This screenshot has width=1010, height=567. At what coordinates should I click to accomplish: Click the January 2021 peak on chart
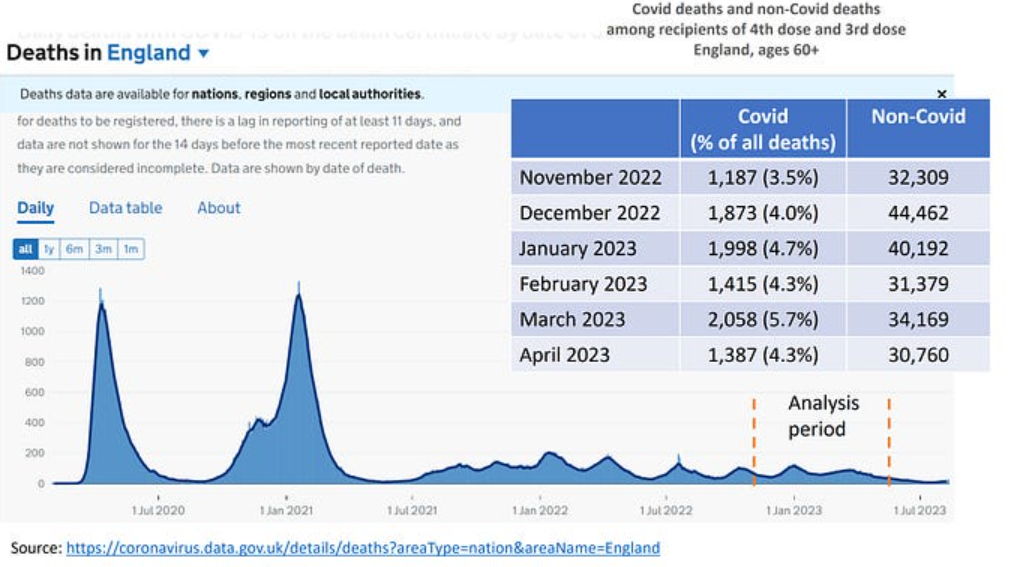coord(298,297)
